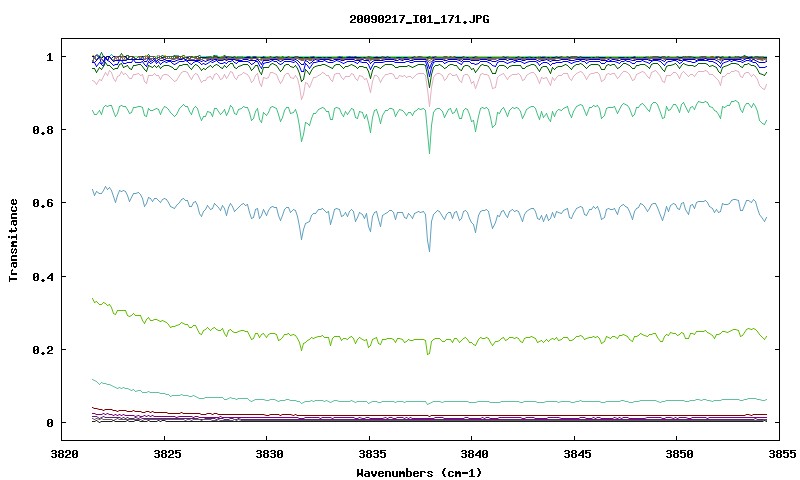Click the x-axis tick label 3835
This screenshot has width=800, height=480.
[372, 454]
